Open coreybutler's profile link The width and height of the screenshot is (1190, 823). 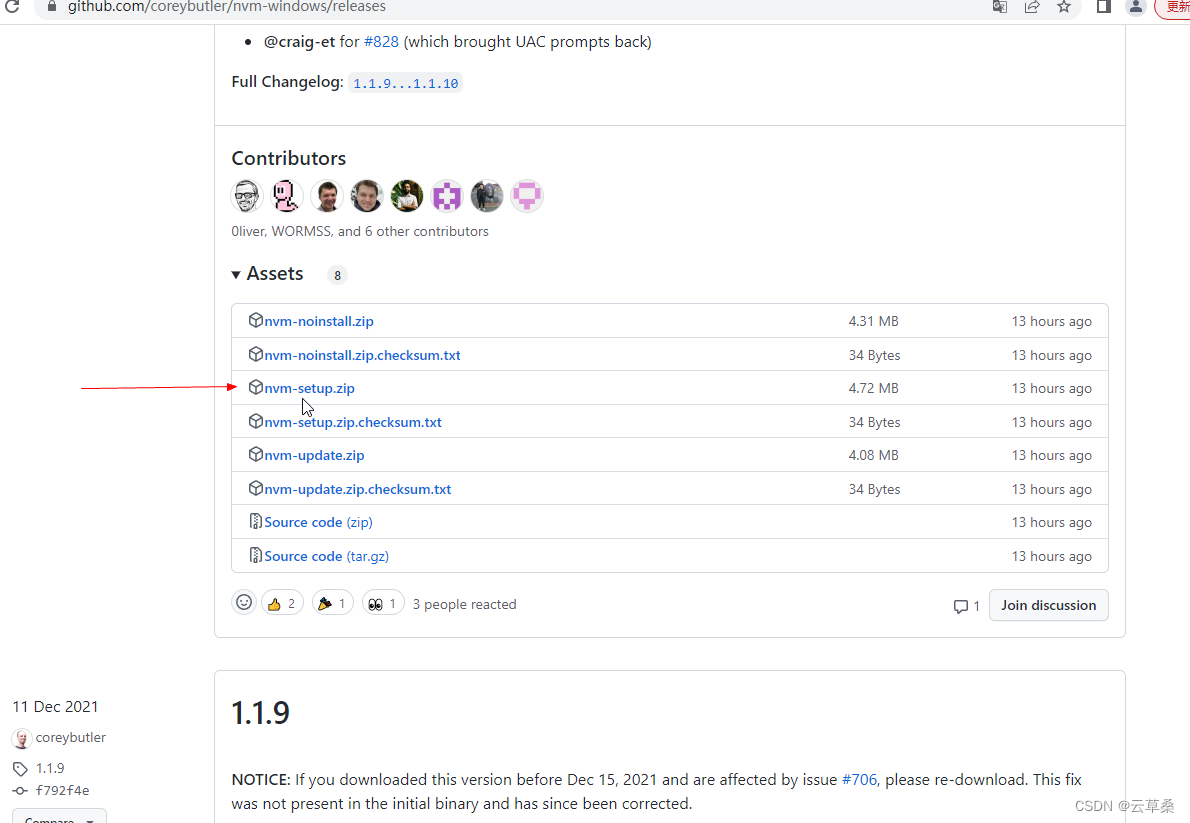71,737
